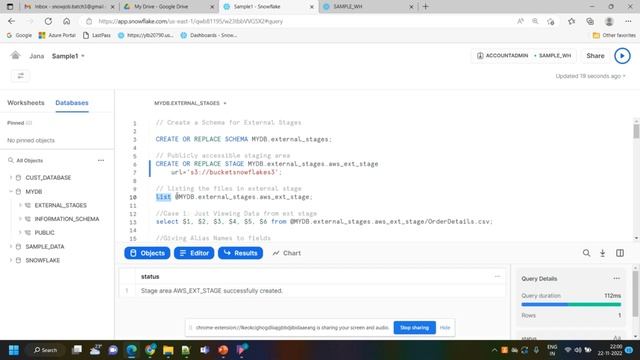The width and height of the screenshot is (640, 360).
Task: Show hidden system tray icons
Action: (x=494, y=350)
